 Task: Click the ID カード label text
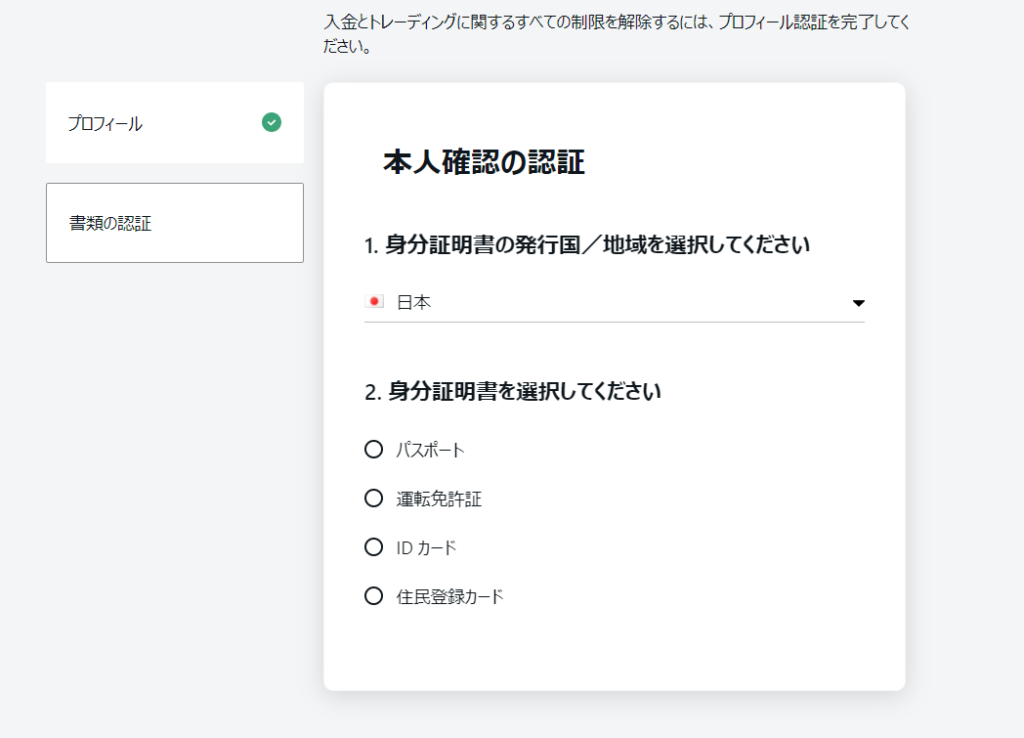click(426, 547)
